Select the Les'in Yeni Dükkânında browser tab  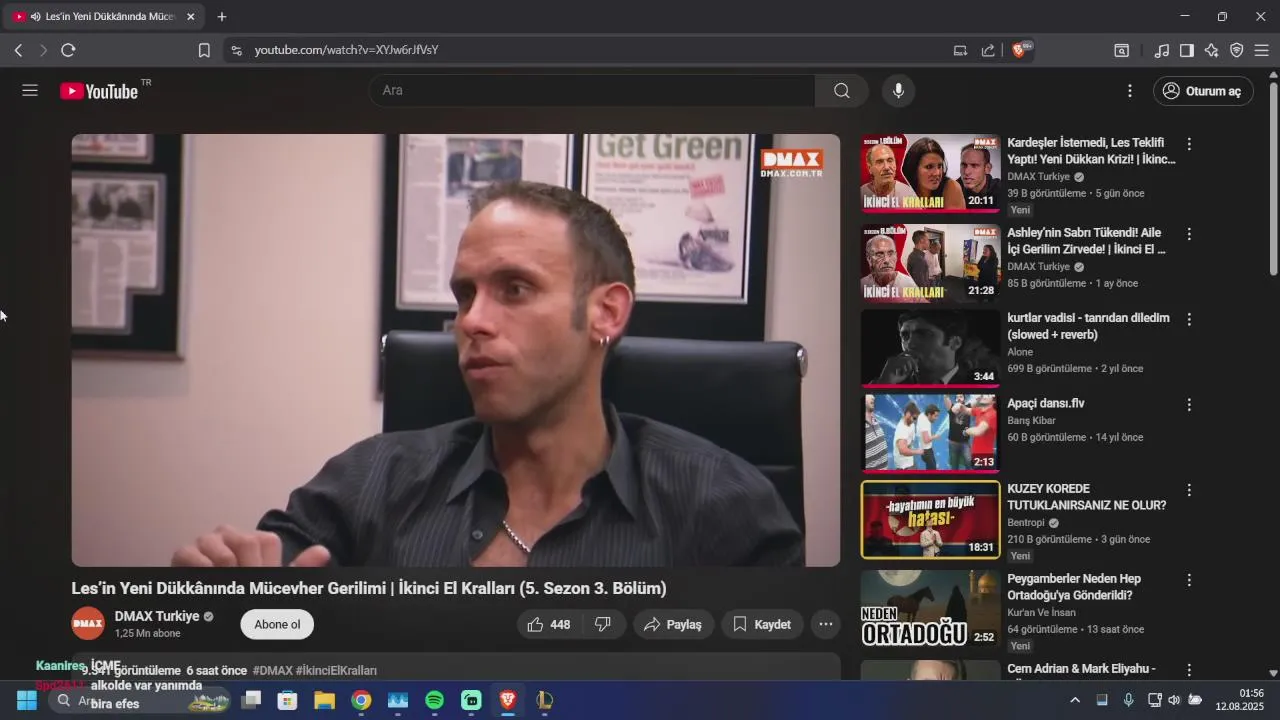click(103, 17)
